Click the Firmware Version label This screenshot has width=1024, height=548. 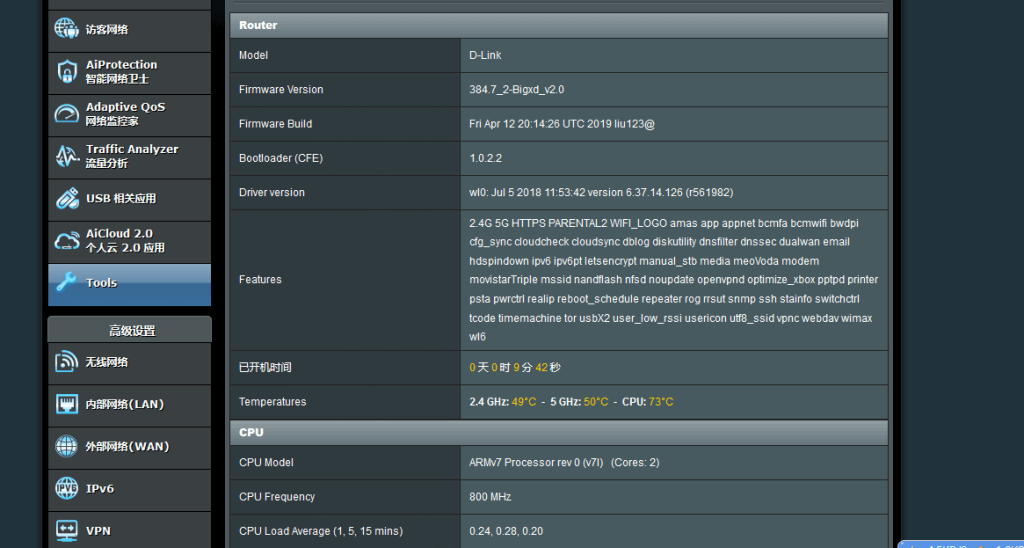281,89
